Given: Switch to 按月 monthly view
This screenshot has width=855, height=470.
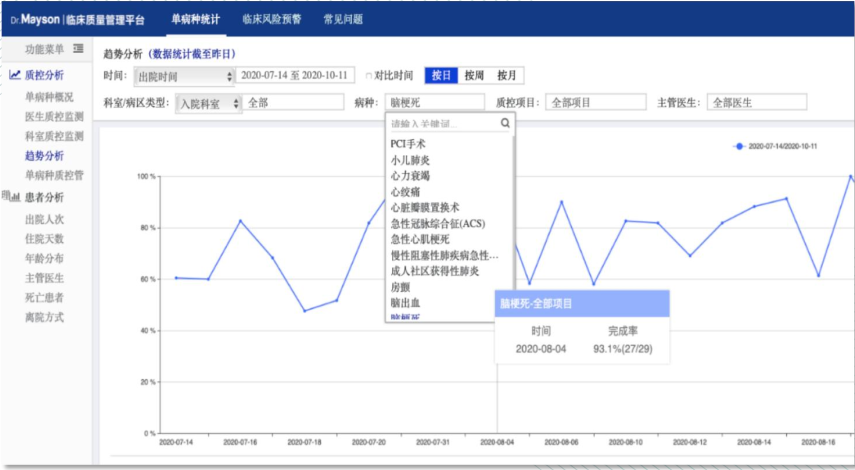Looking at the screenshot, I should click(x=507, y=76).
